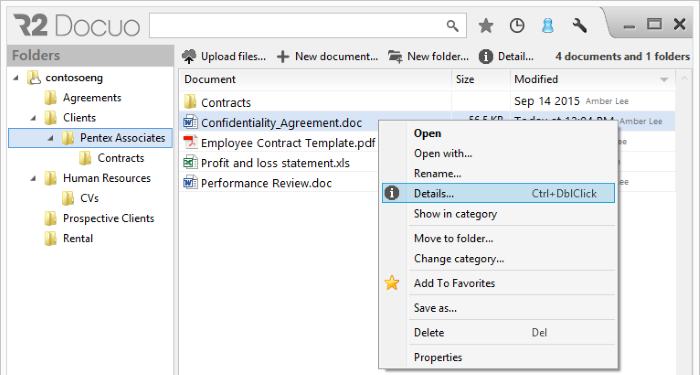Open recent documents clock icon

click(x=517, y=25)
